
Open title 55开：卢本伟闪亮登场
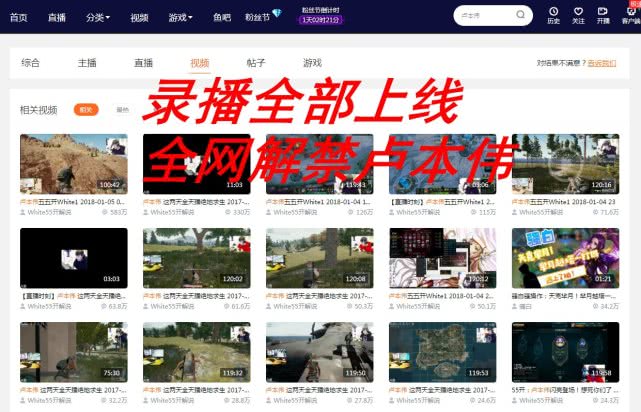point(565,390)
